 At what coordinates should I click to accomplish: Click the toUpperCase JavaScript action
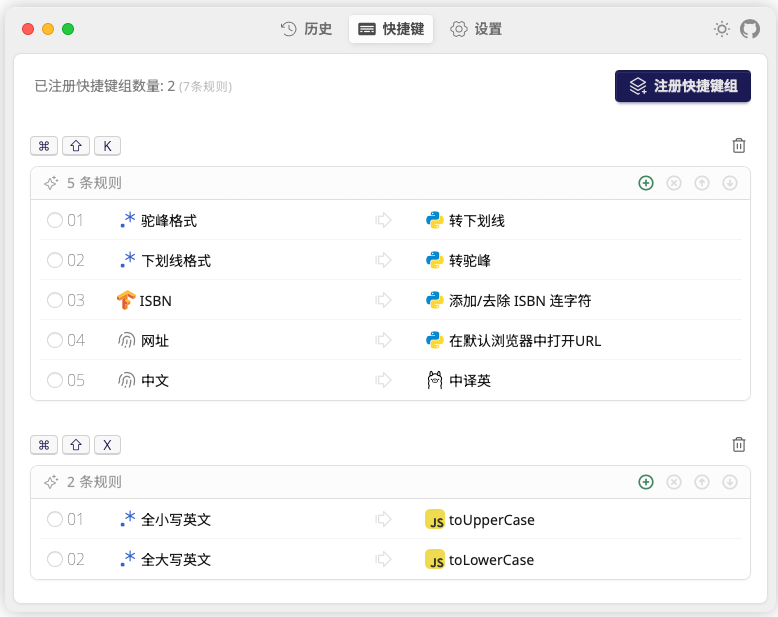[490, 520]
